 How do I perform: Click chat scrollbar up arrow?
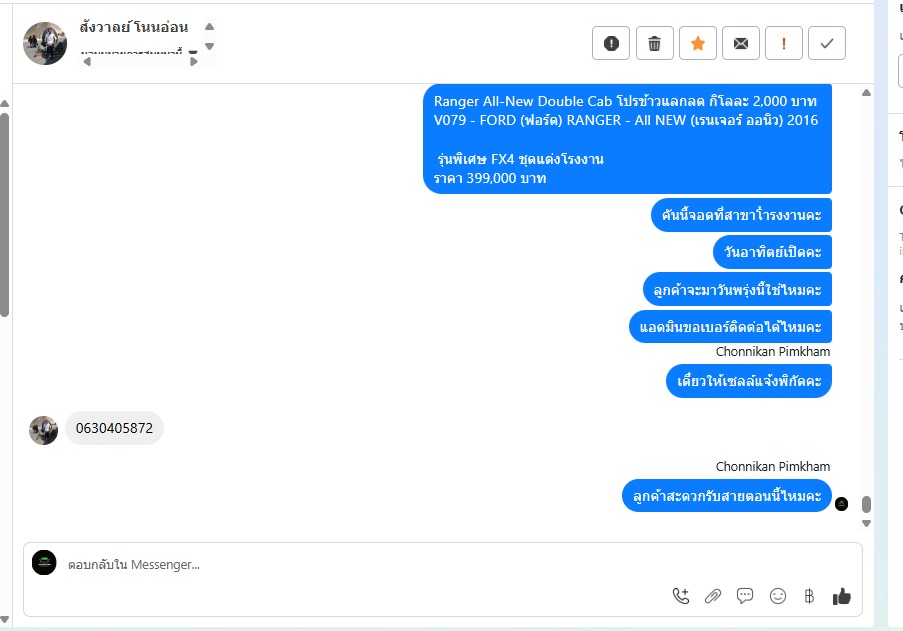pyautogui.click(x=866, y=93)
